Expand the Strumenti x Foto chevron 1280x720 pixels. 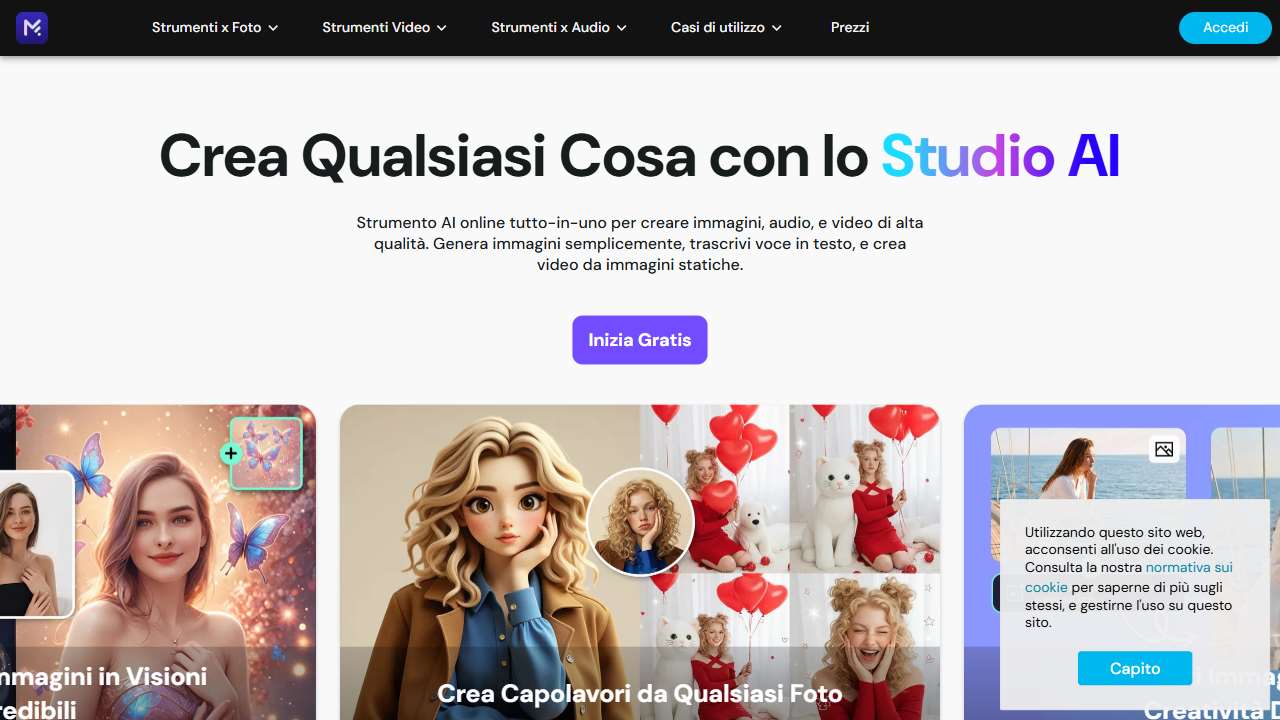pyautogui.click(x=273, y=28)
